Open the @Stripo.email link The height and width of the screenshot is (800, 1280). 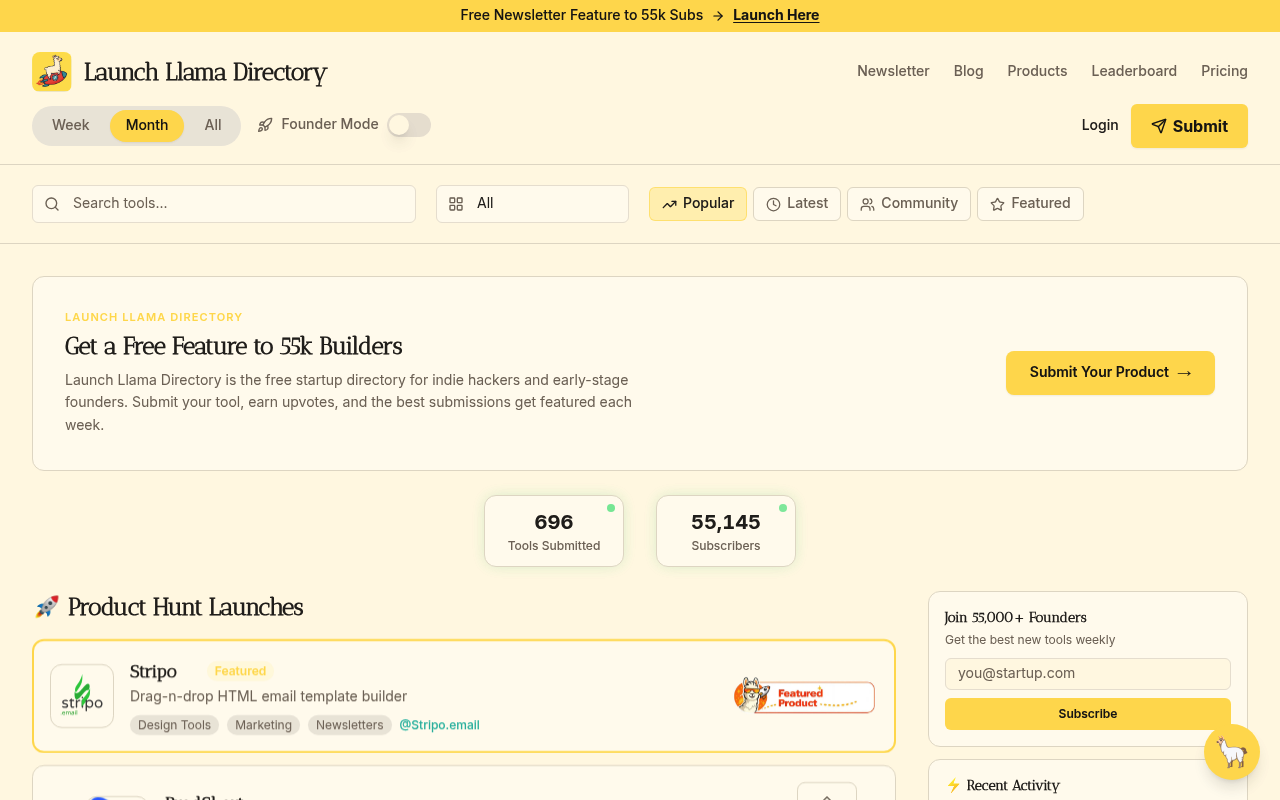439,725
